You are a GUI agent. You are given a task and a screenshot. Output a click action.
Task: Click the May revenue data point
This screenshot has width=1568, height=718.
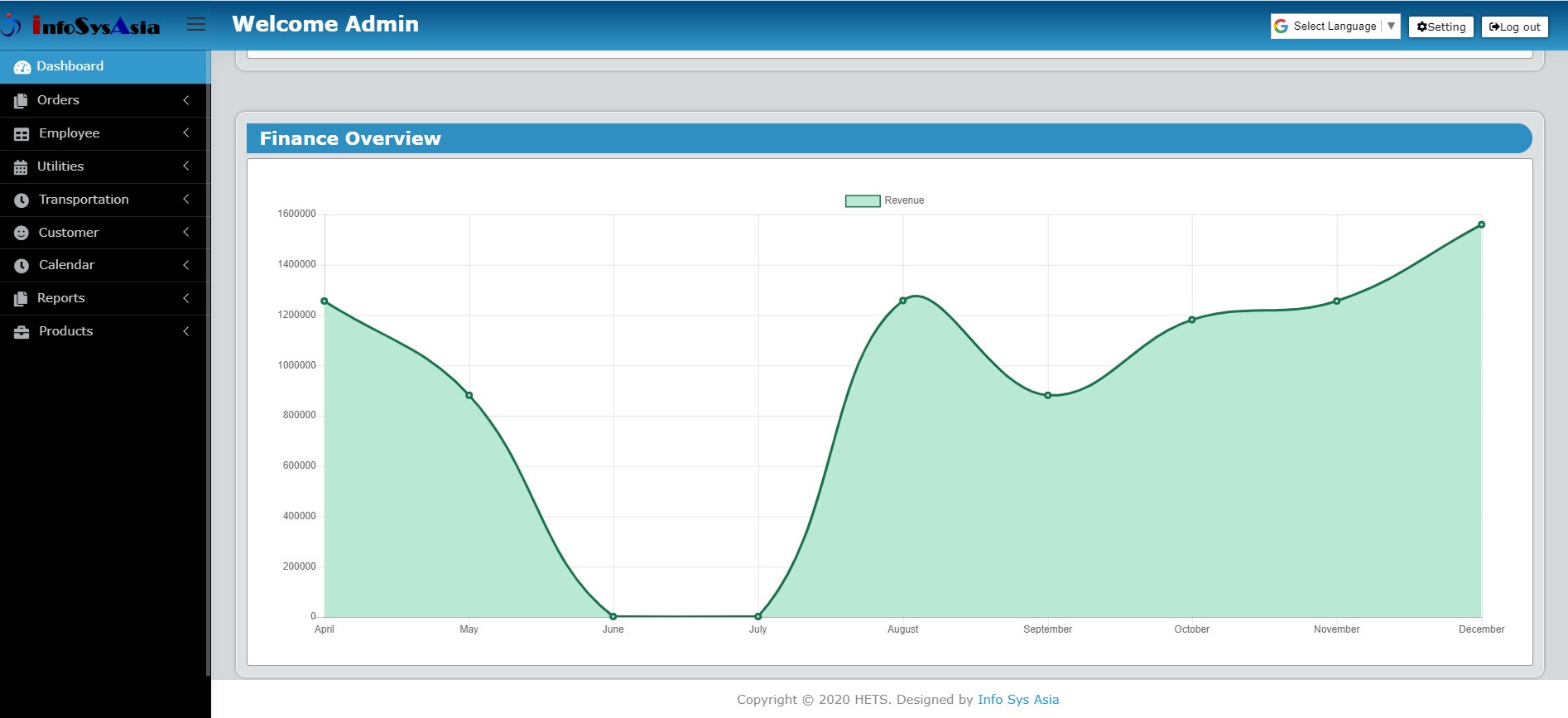coord(469,396)
